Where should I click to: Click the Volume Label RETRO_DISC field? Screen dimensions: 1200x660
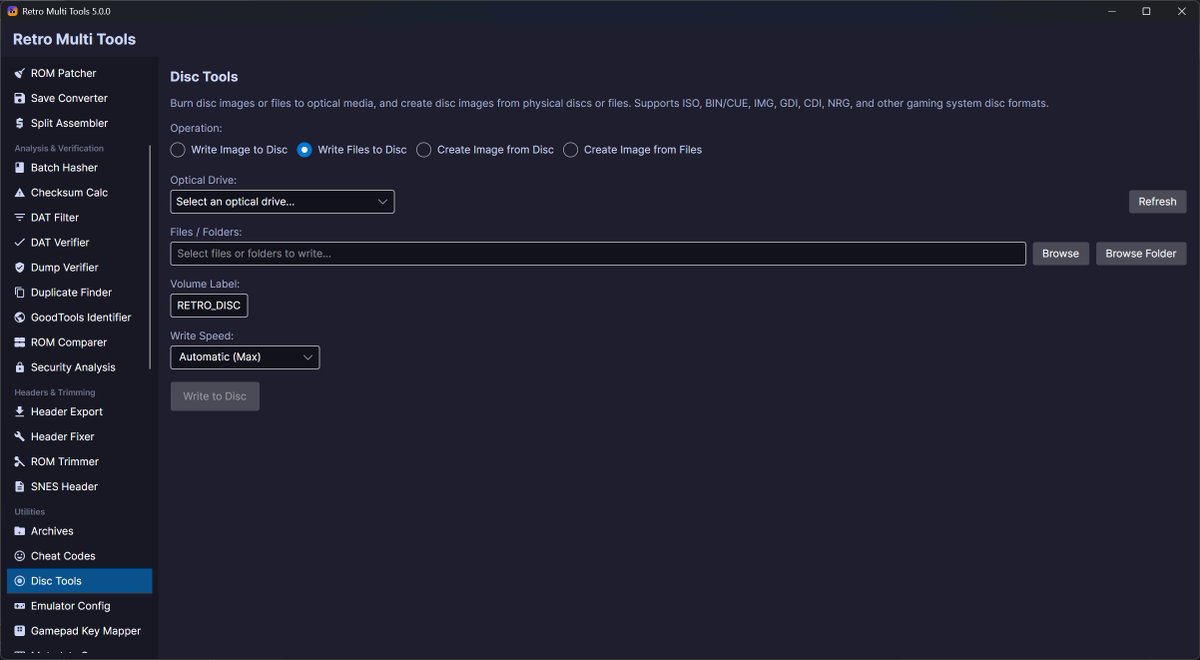tap(209, 305)
